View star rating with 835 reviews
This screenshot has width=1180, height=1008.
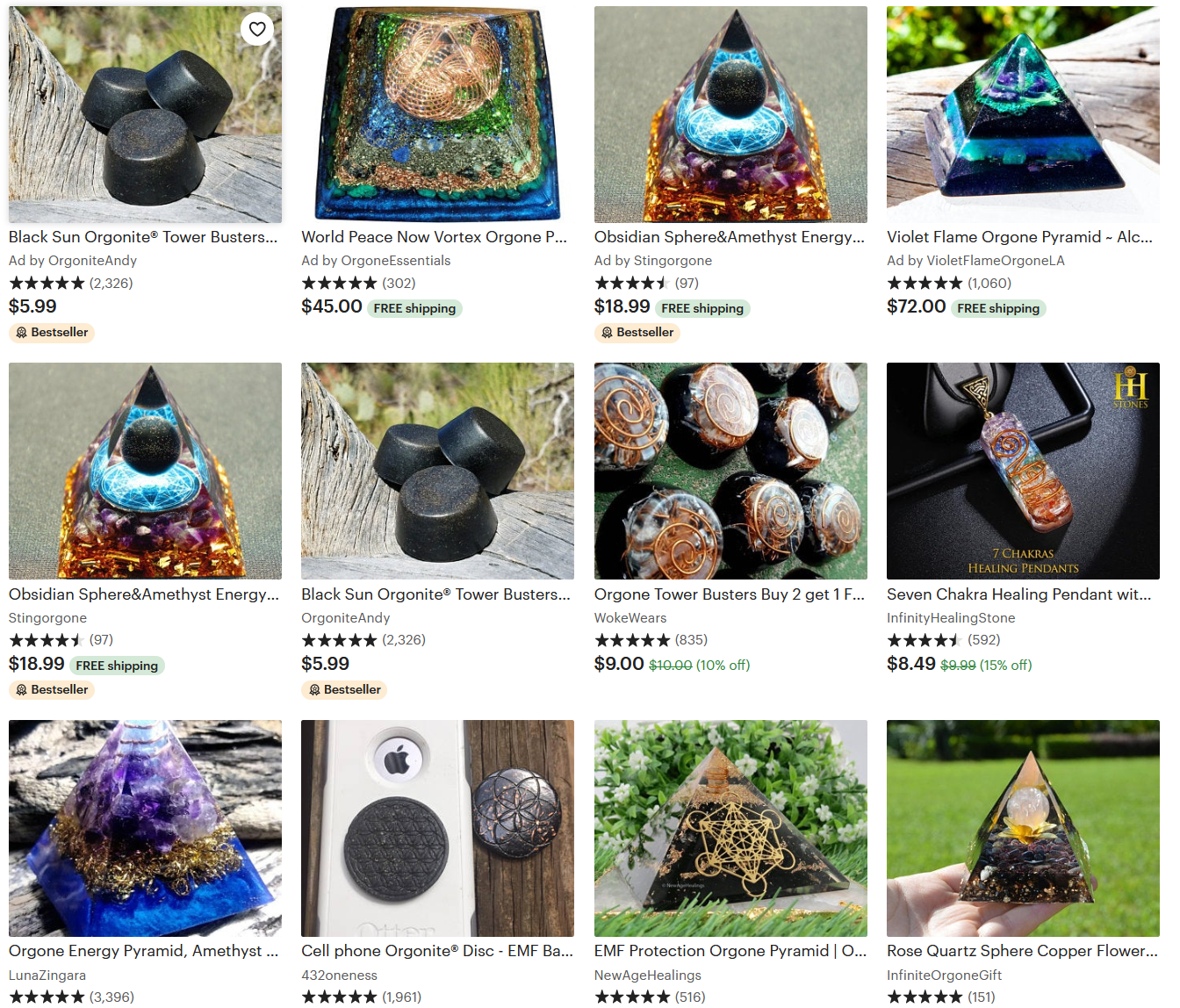[632, 640]
